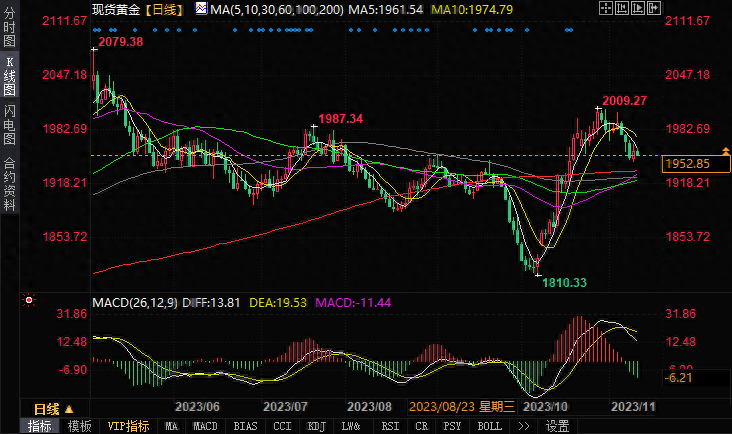Switch to the 模板 template tab
The width and height of the screenshot is (732, 434).
79,426
